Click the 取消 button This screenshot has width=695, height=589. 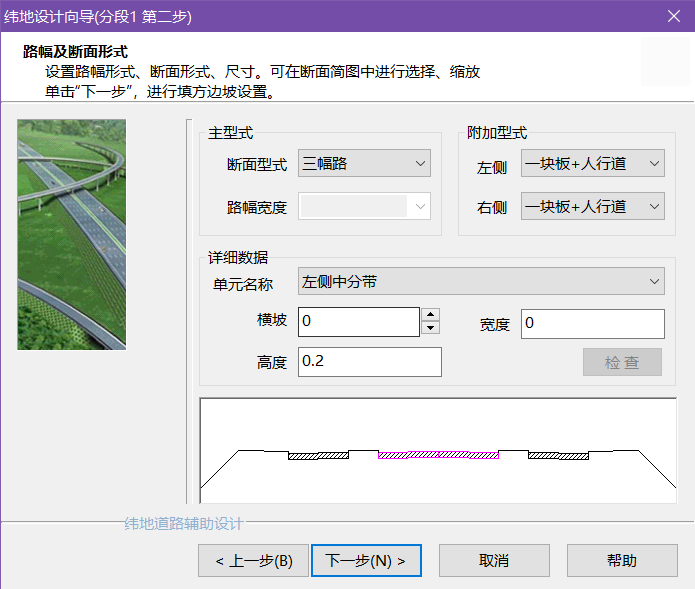494,561
